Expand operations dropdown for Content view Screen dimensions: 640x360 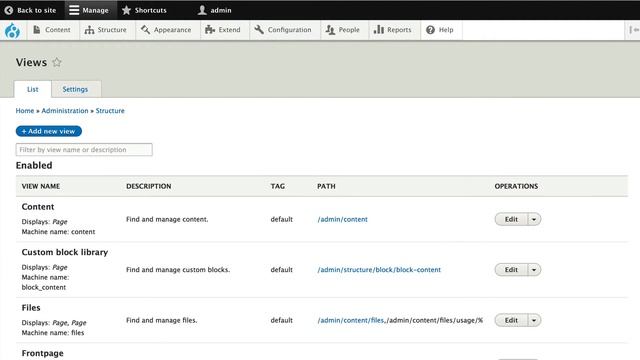(x=534, y=219)
